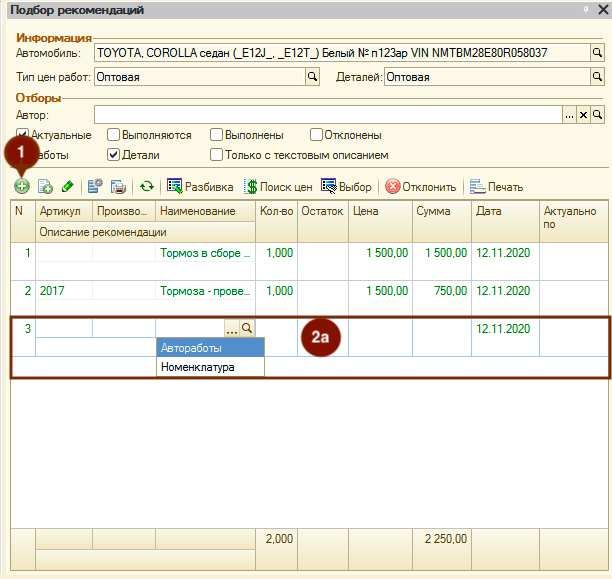The width and height of the screenshot is (612, 579).
Task: Open the Автомобиль lookup magnifier
Action: pos(597,52)
